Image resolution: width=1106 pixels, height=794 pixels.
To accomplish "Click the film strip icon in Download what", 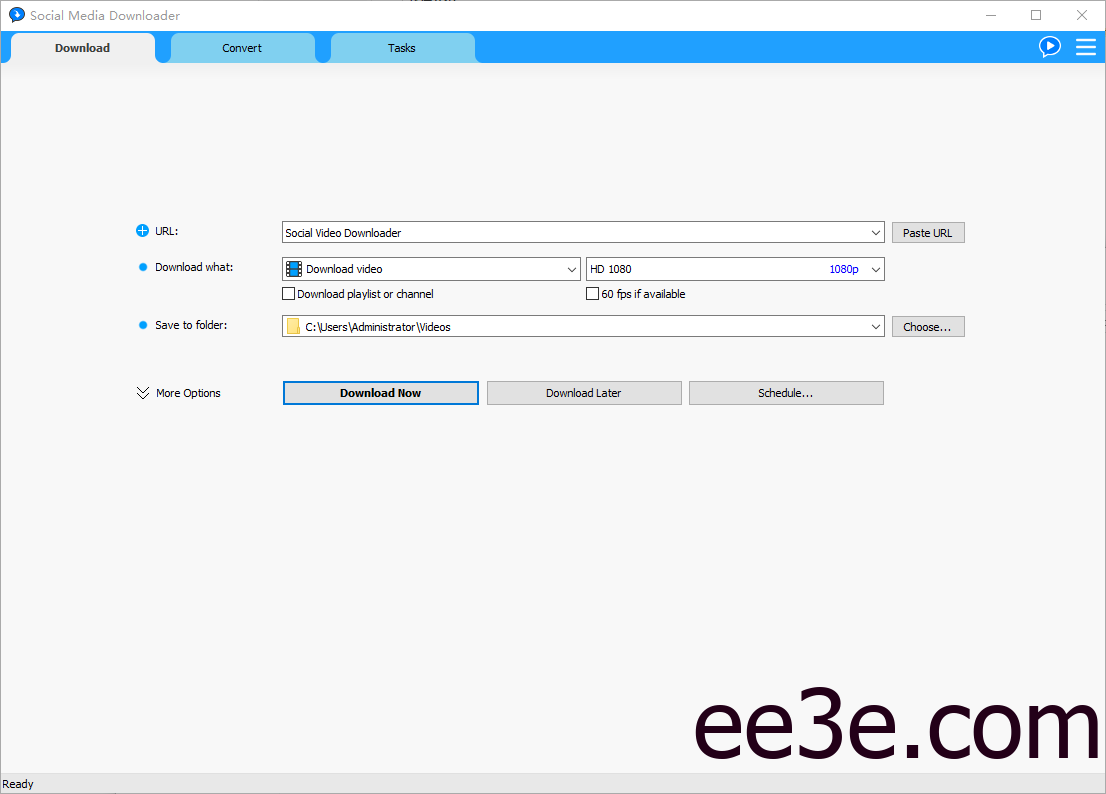I will click(294, 269).
